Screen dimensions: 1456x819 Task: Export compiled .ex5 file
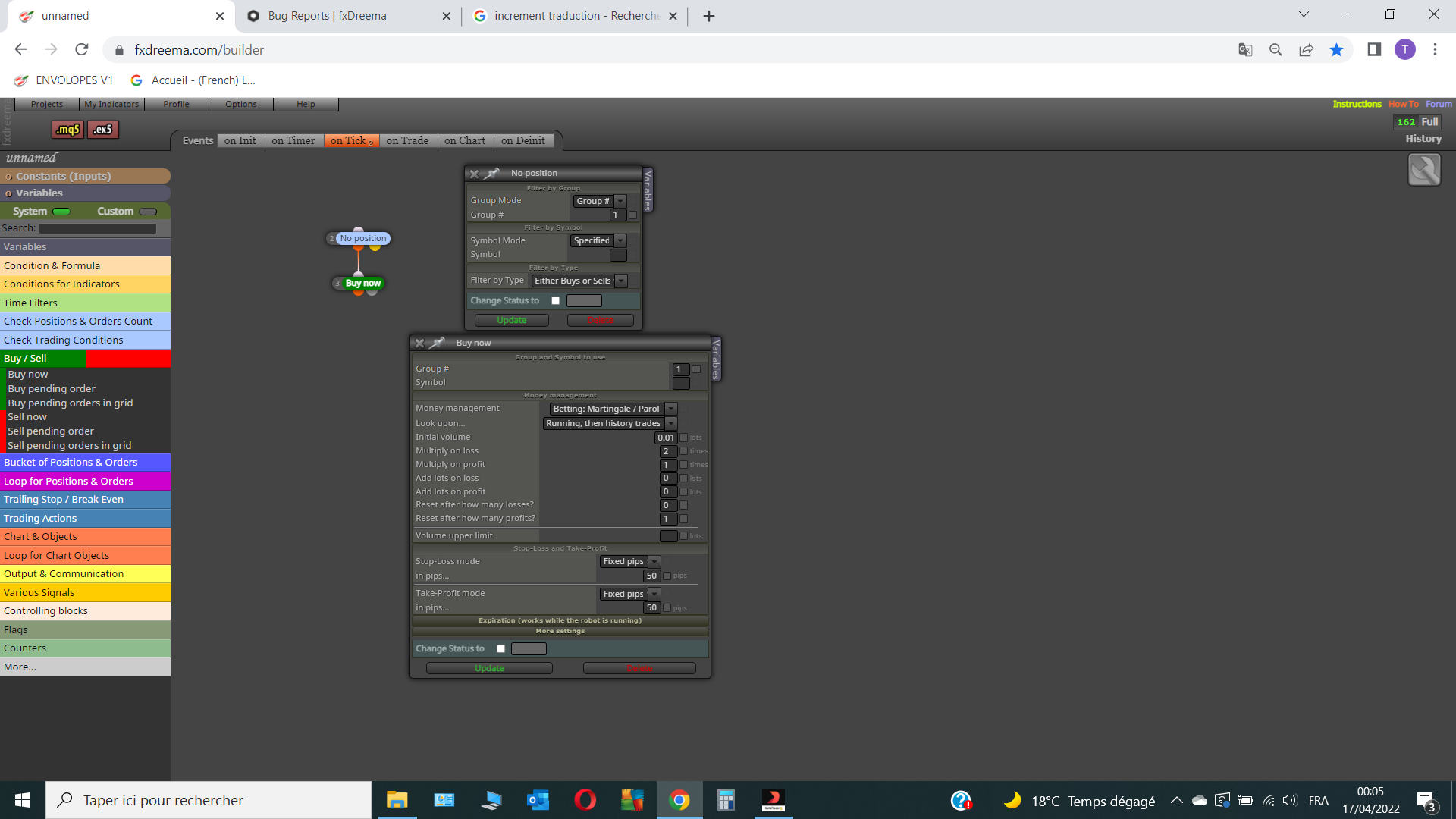coord(102,130)
